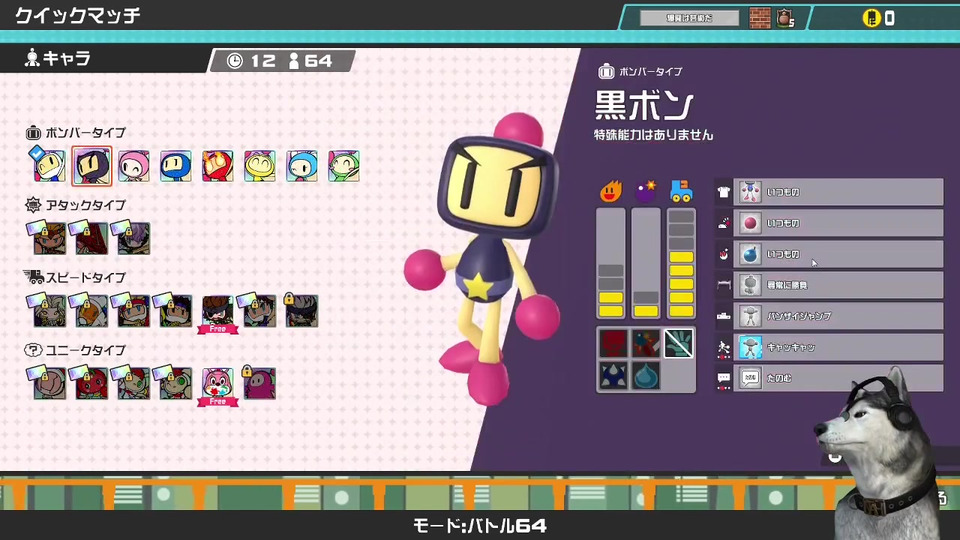The image size is (960, 540).
Task: Pick the Yellow Bomber character
Action: (x=260, y=165)
